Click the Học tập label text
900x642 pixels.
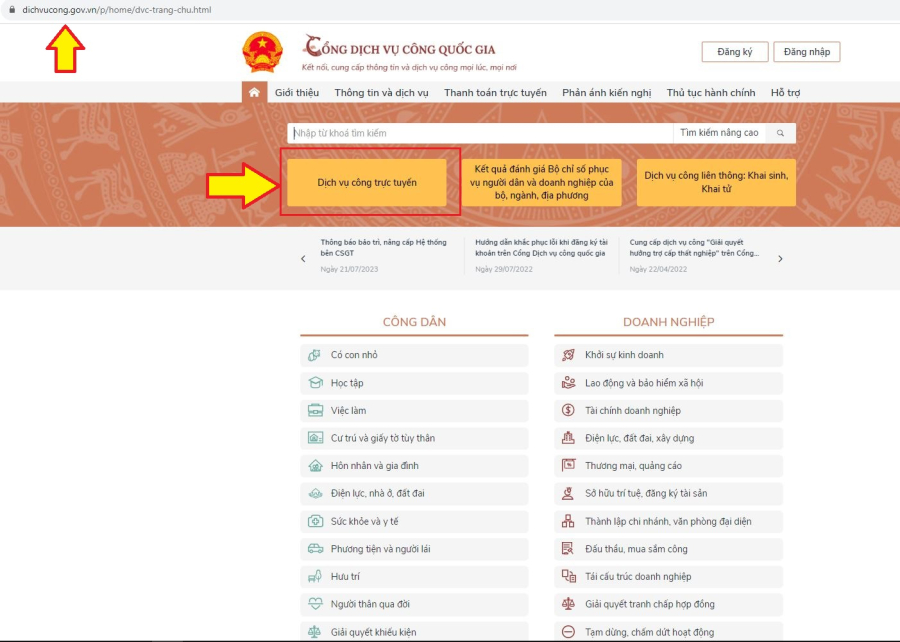pos(347,383)
